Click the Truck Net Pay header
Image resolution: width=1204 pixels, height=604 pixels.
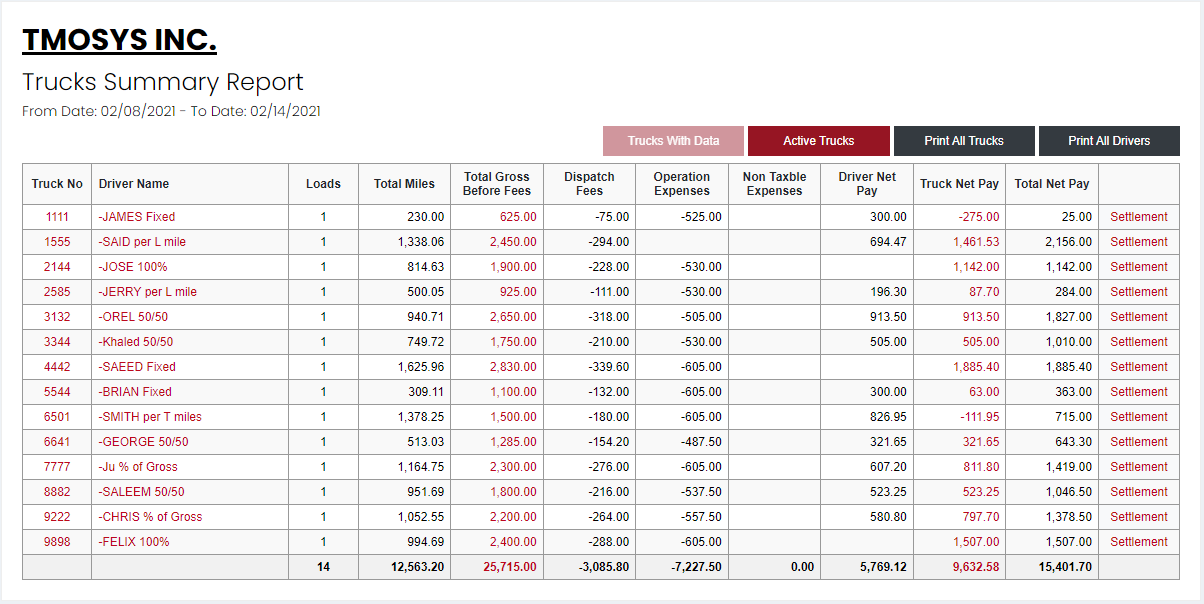tap(959, 184)
